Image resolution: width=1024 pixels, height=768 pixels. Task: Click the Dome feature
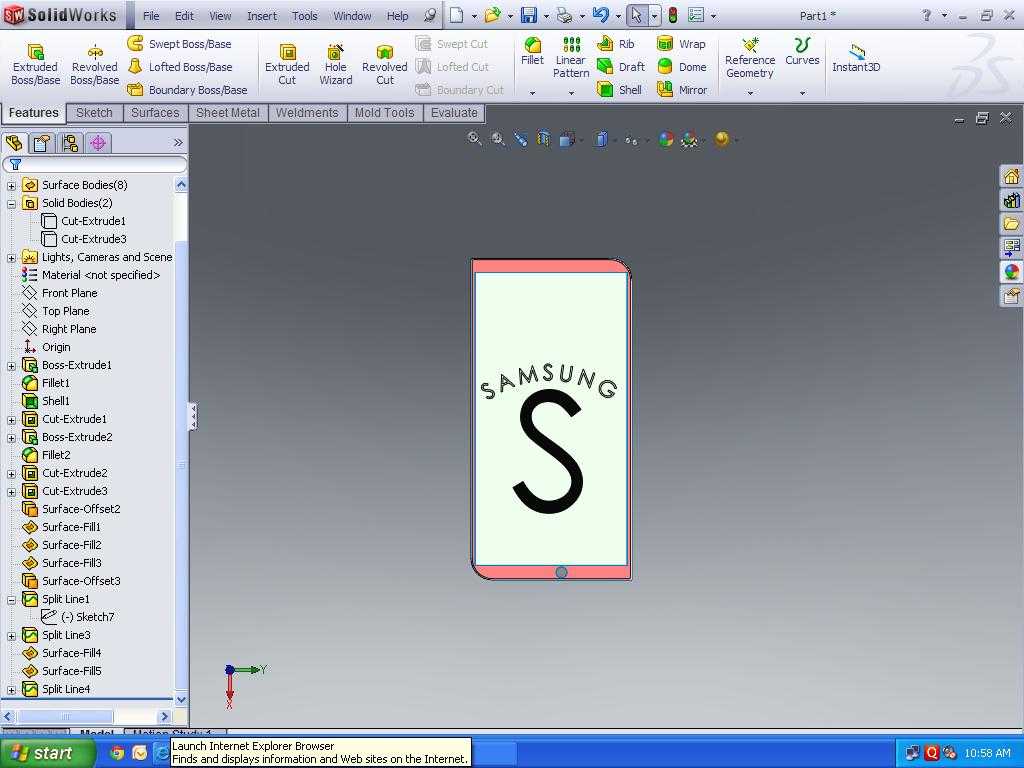click(681, 67)
